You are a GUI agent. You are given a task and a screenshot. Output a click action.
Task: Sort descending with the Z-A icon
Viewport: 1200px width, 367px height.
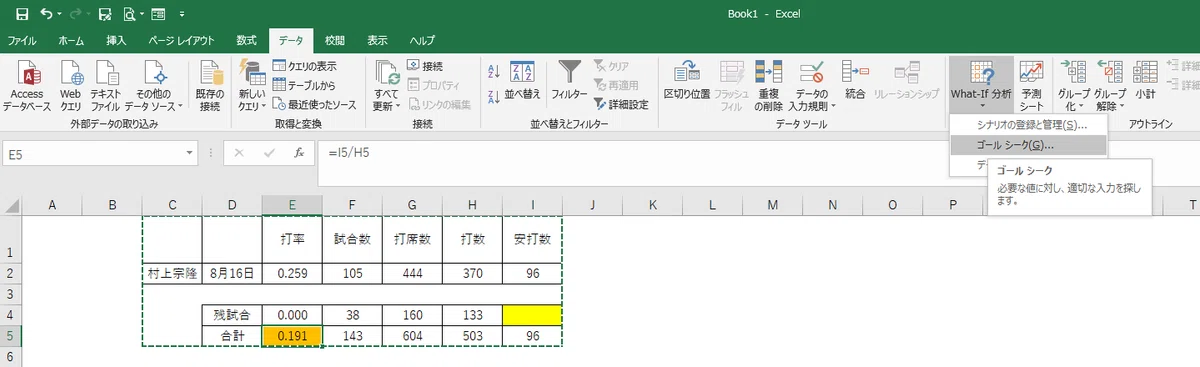[x=493, y=97]
